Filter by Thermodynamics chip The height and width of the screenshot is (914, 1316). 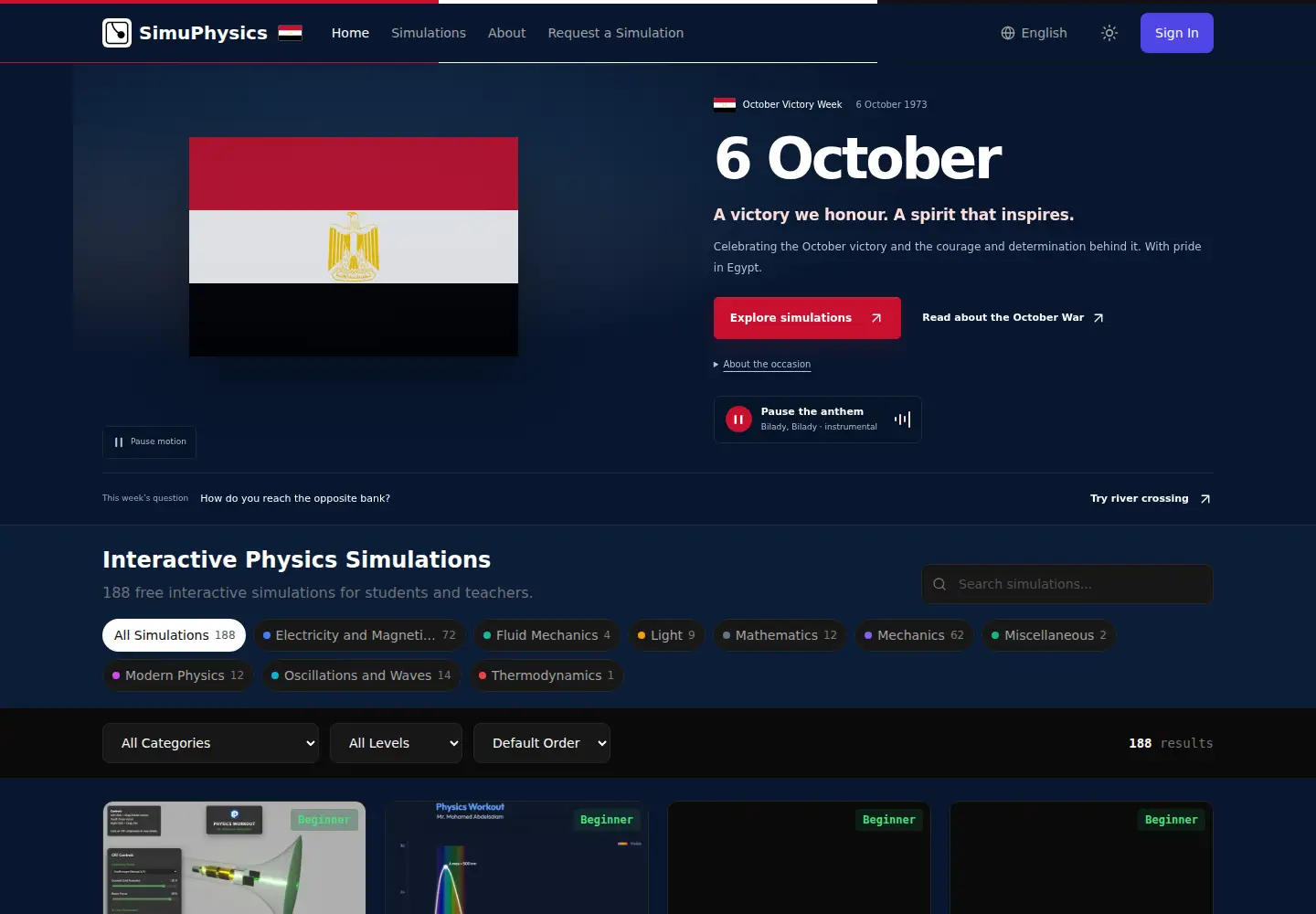(547, 675)
